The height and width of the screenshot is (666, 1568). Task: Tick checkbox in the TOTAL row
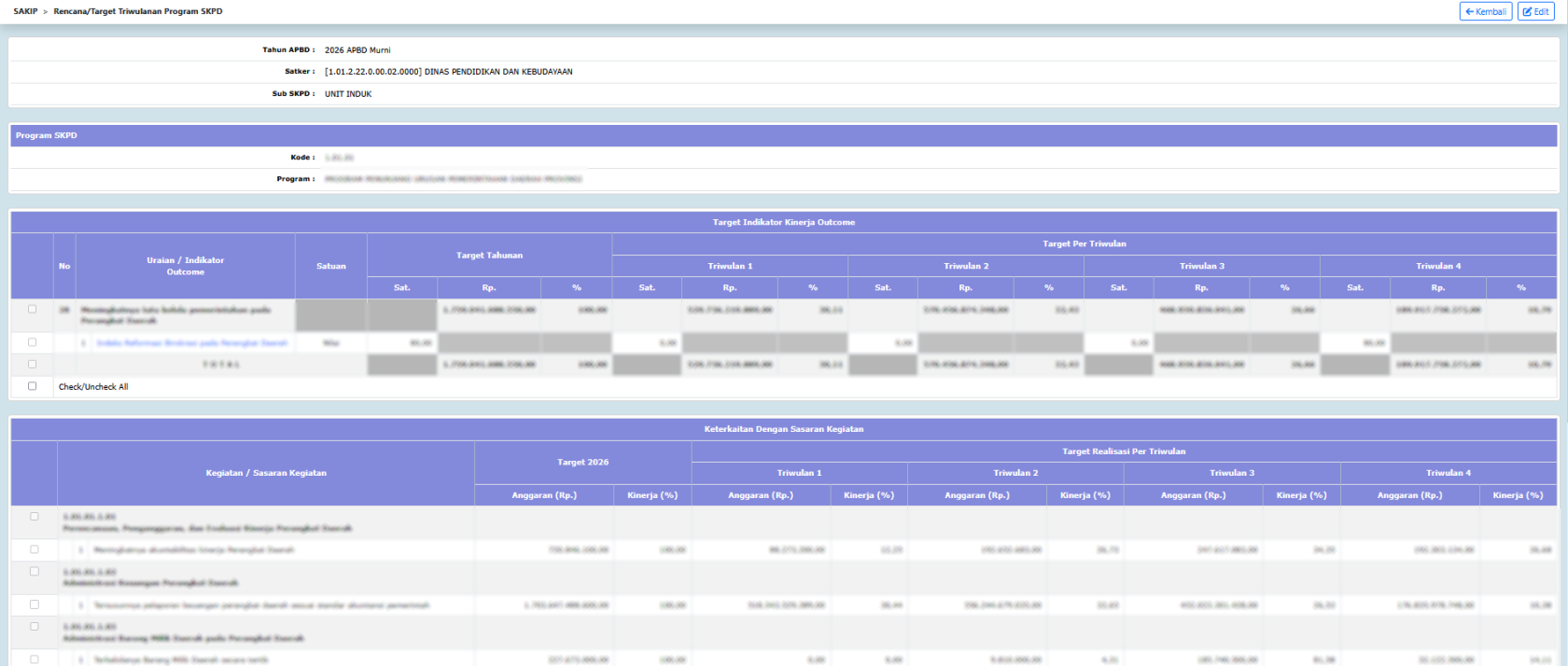click(33, 364)
